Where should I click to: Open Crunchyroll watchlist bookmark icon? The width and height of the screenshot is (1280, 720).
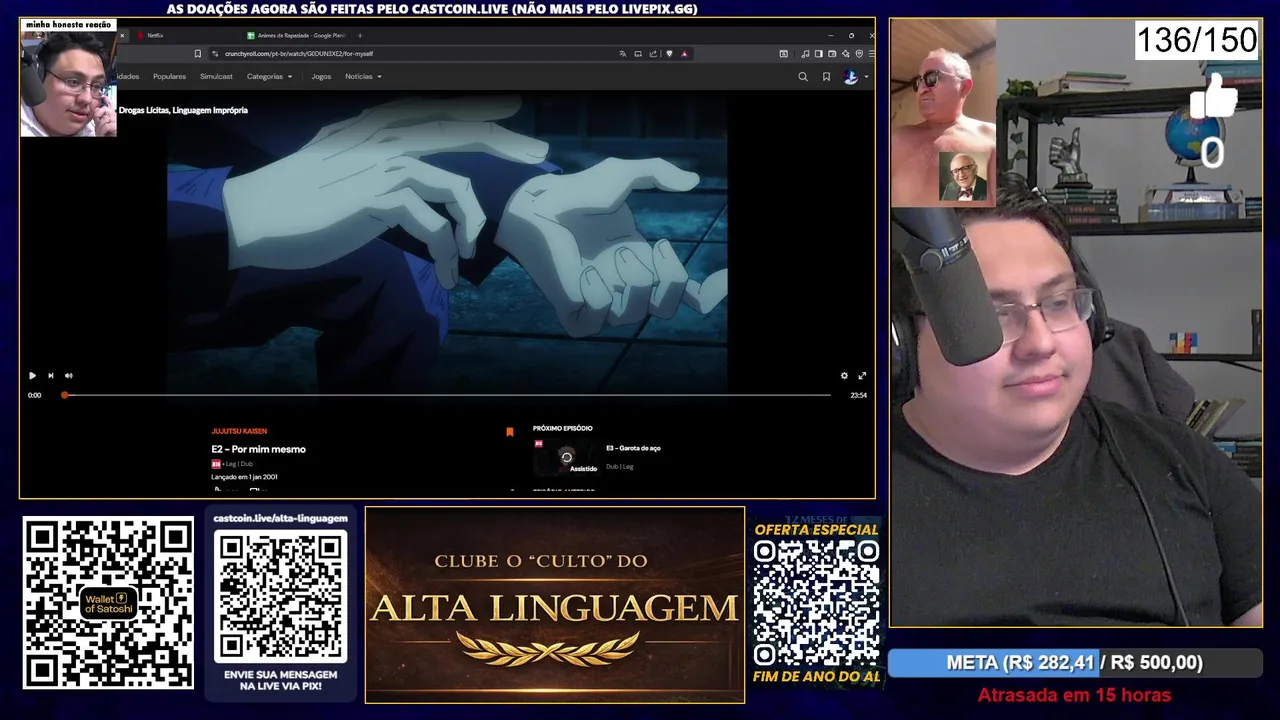[826, 76]
